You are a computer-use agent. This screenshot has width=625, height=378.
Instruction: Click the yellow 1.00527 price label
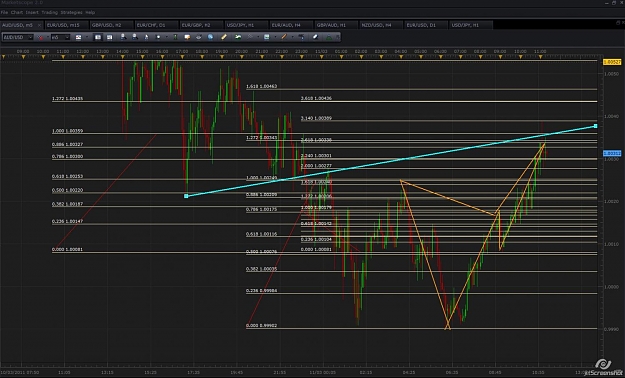[x=612, y=62]
